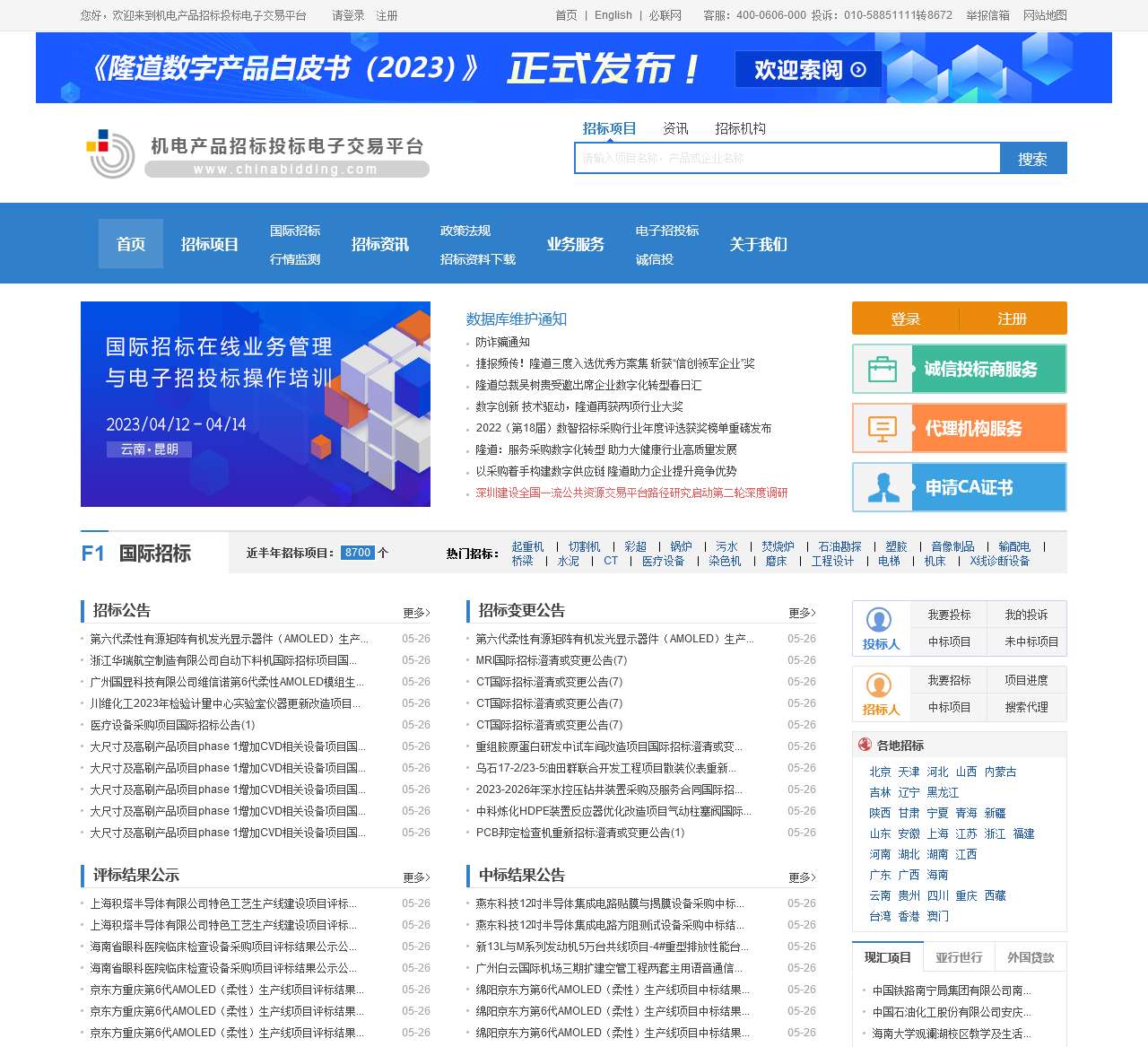Select hot tag 医疗设备
Screen dimensions: 1148x1047
[x=663, y=561]
